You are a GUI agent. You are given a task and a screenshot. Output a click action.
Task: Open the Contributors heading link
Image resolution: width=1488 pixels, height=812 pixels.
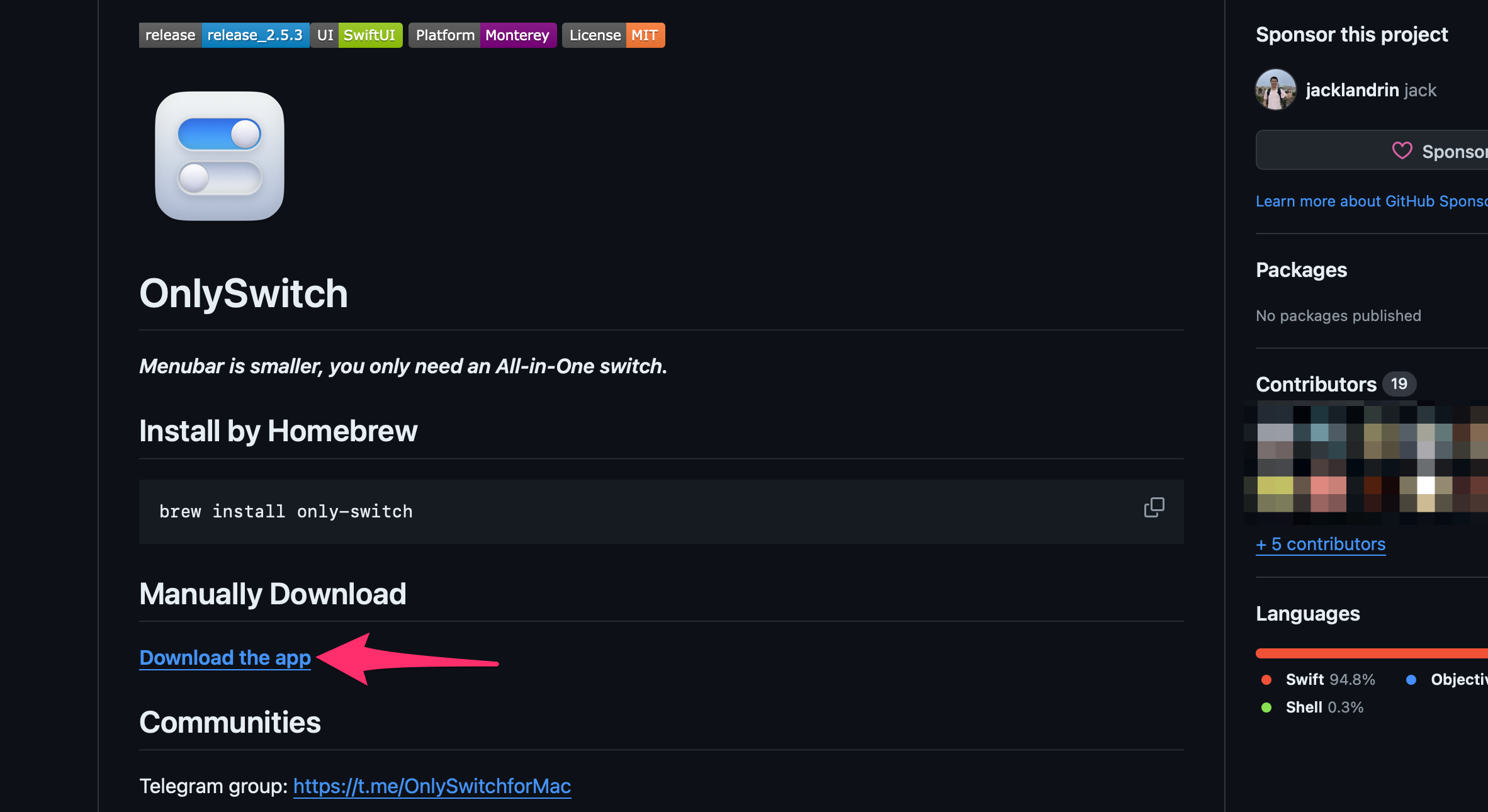(1316, 384)
